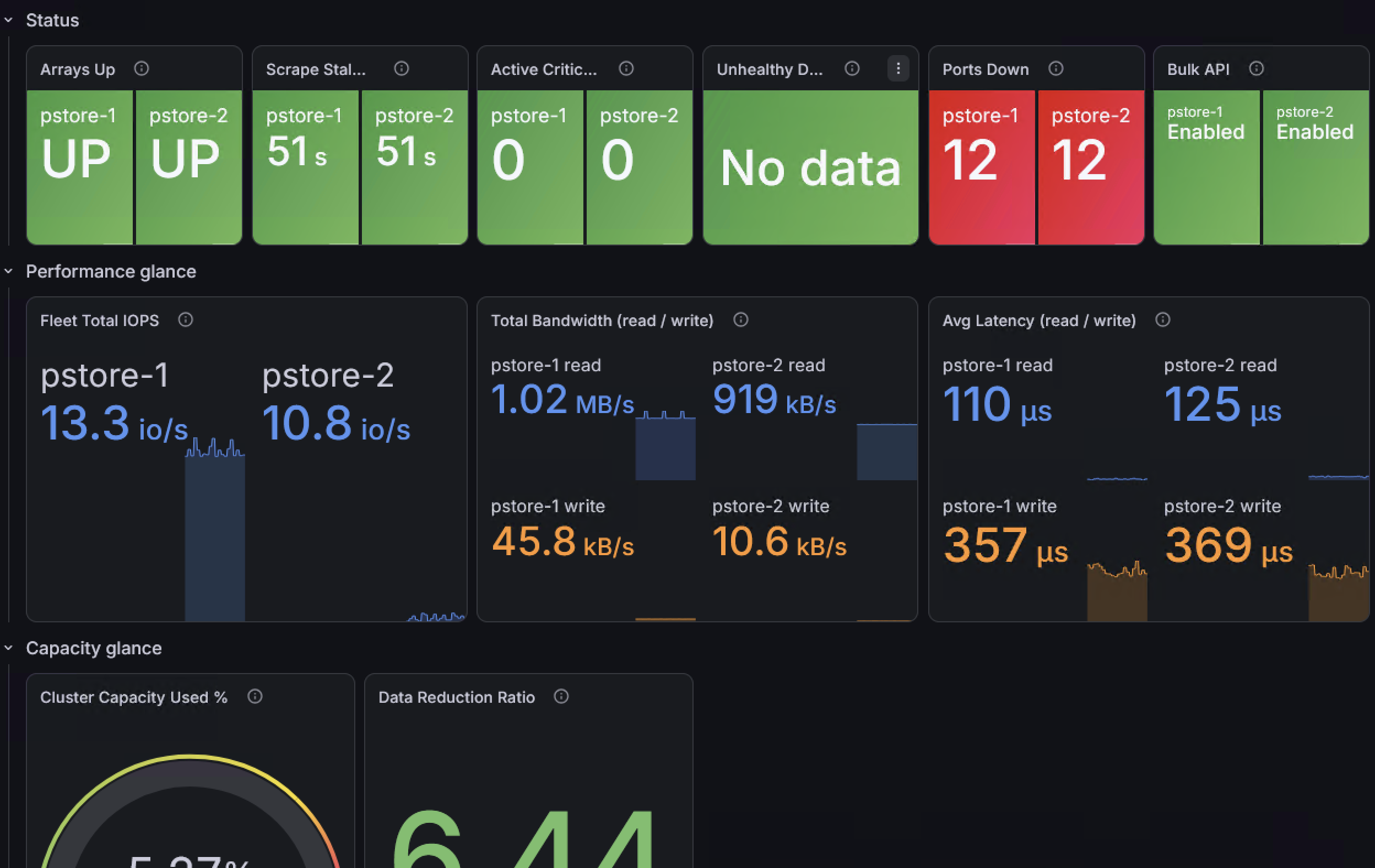
Task: Open info icon on Bulk API panel
Action: 1256,68
